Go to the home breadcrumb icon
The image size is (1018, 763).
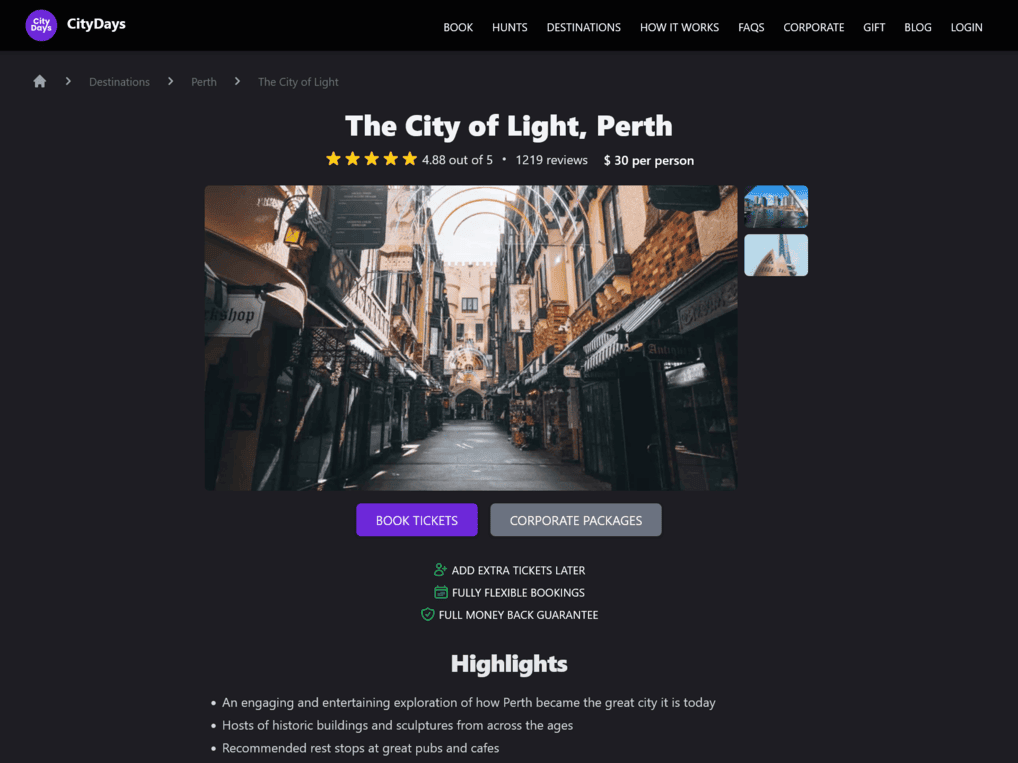[x=40, y=81]
